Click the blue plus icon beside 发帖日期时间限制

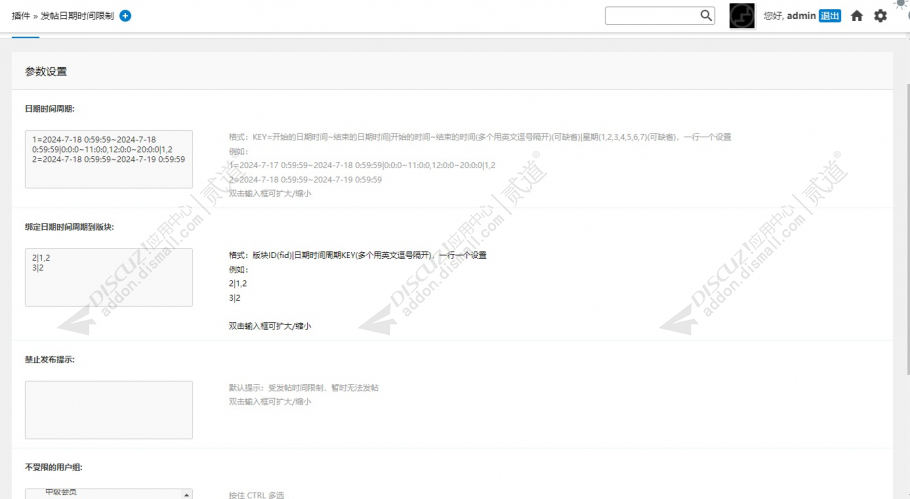pyautogui.click(x=125, y=16)
